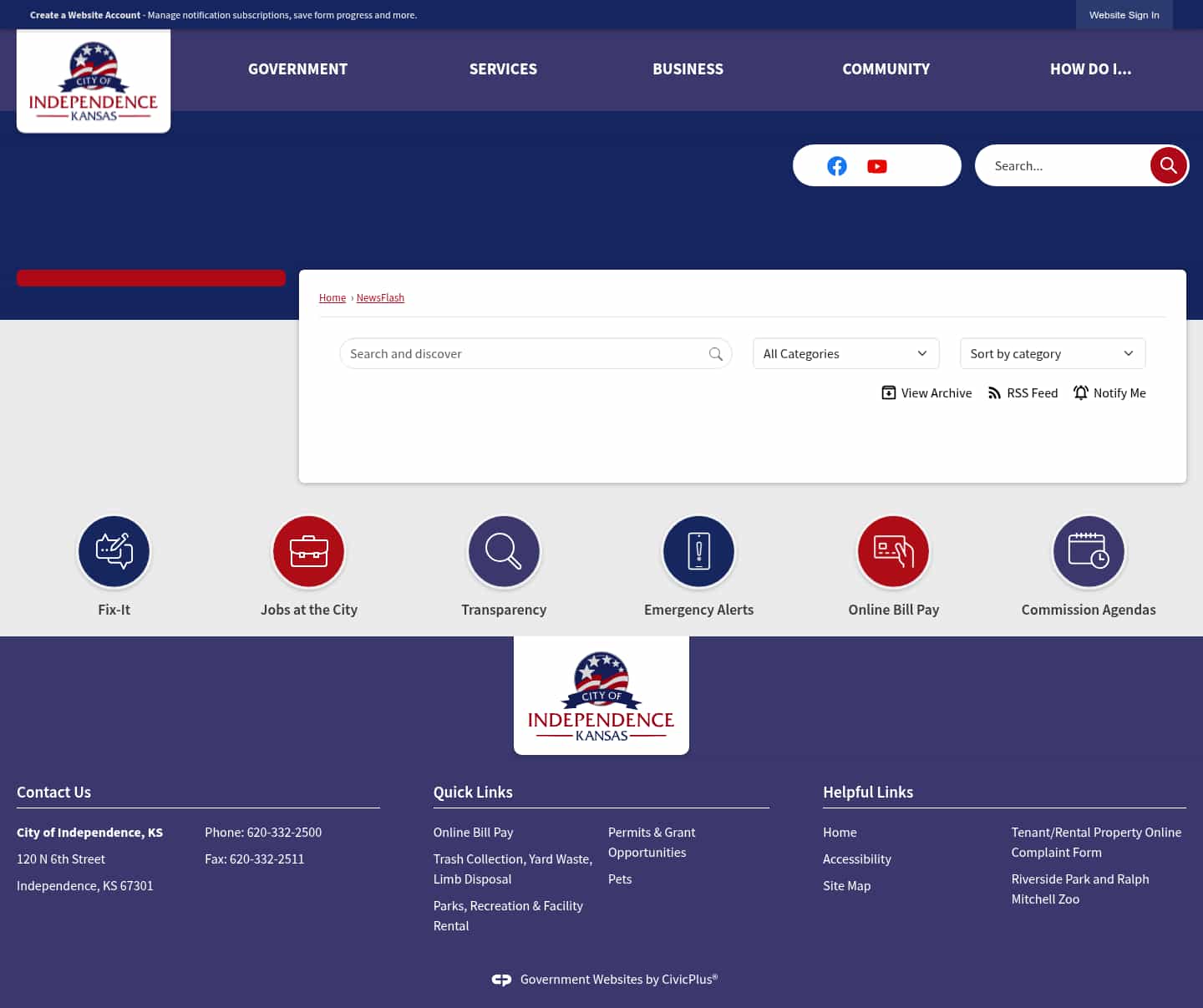Viewport: 1203px width, 1008px height.
Task: Open the HOW DO I... menu
Action: (1090, 69)
